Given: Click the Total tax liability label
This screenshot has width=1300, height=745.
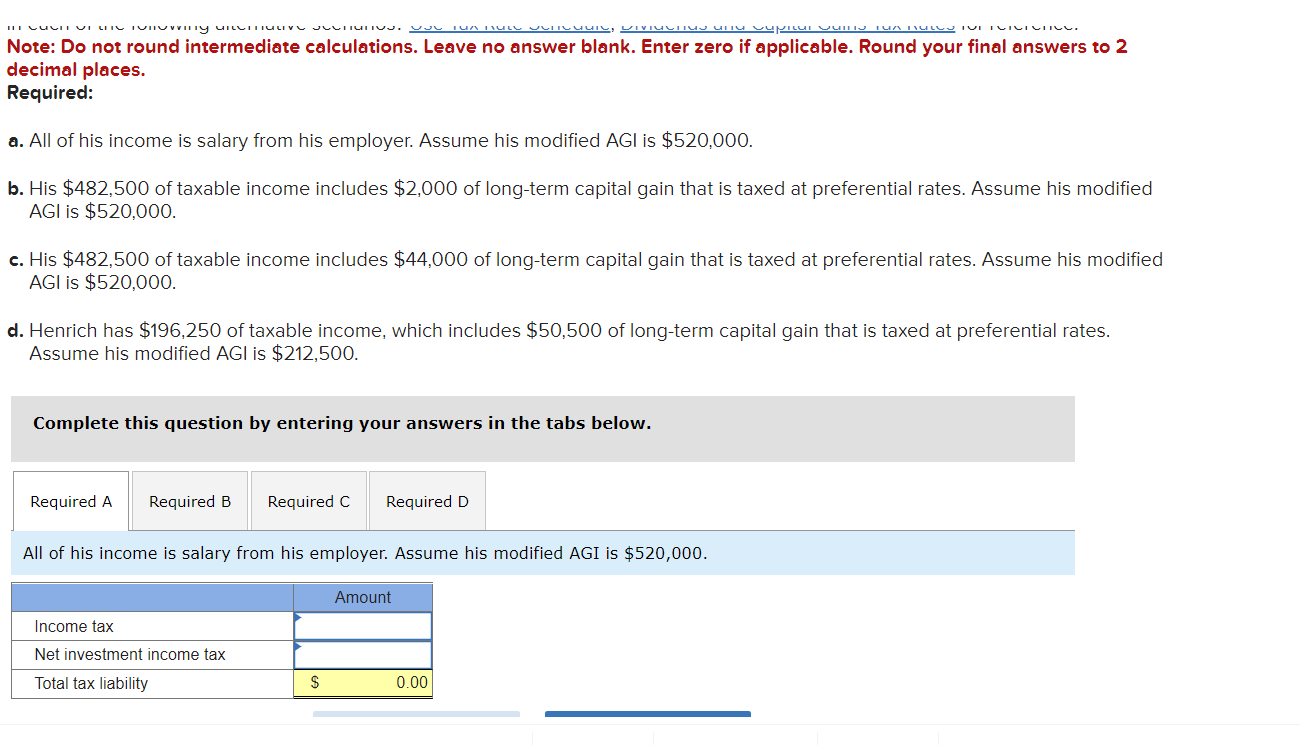Looking at the screenshot, I should pos(91,684).
